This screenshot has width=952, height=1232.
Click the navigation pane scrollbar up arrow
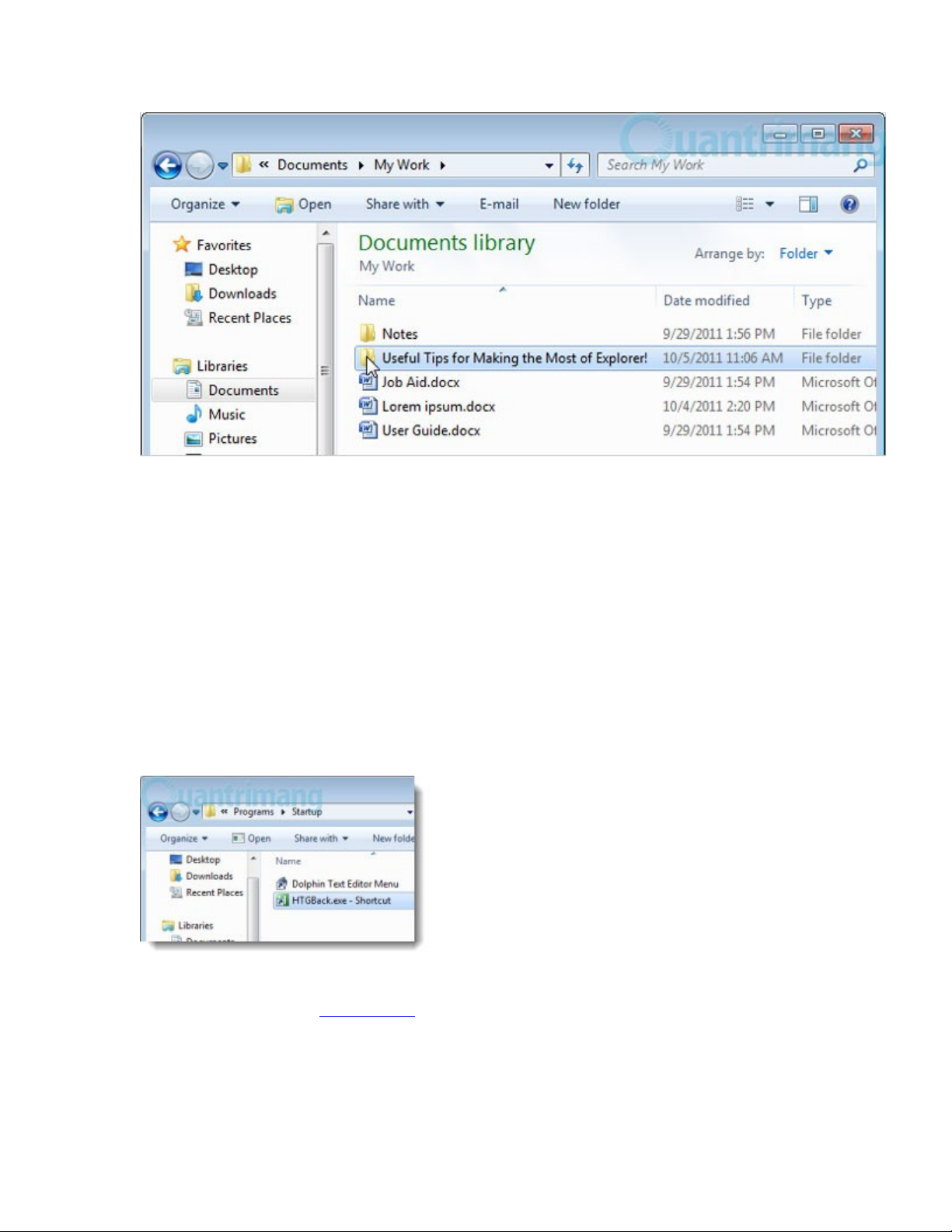point(326,233)
